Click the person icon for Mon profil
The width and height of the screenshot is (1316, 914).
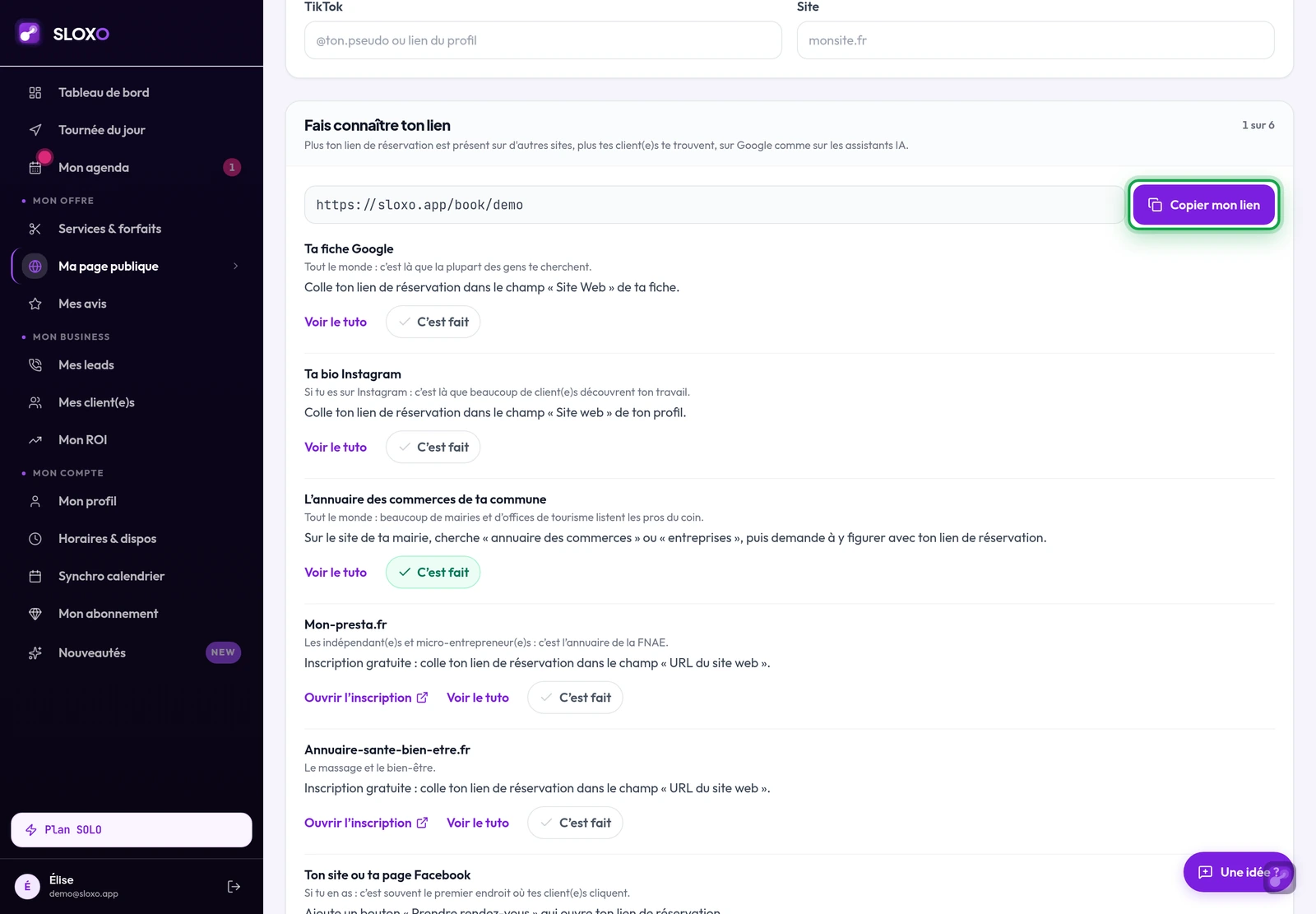pos(35,501)
